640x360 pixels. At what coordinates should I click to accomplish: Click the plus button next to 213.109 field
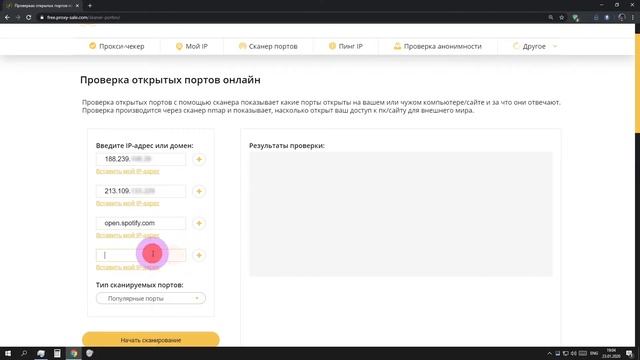[x=199, y=191]
